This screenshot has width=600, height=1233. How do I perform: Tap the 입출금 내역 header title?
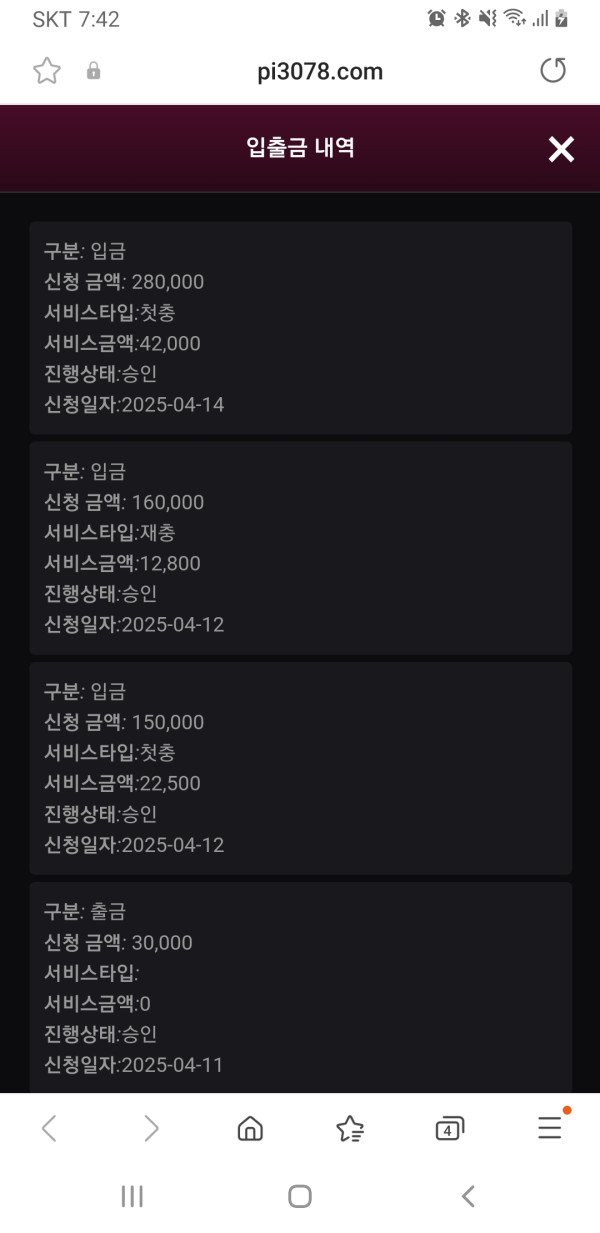tap(300, 149)
